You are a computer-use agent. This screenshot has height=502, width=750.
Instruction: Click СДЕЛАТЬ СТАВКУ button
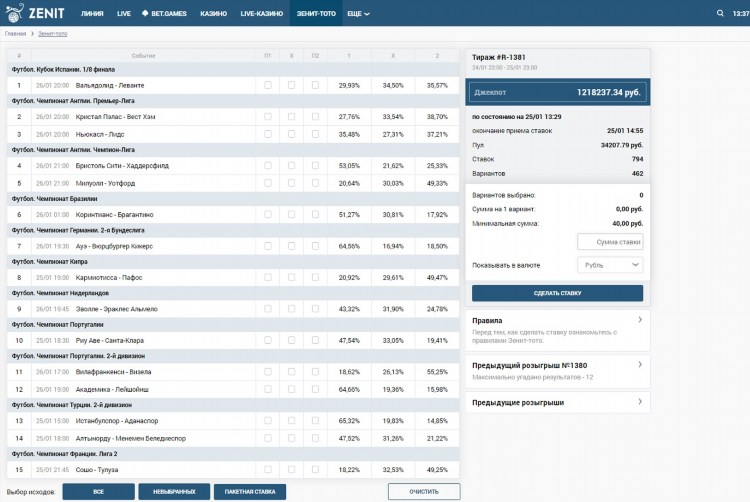pos(557,293)
